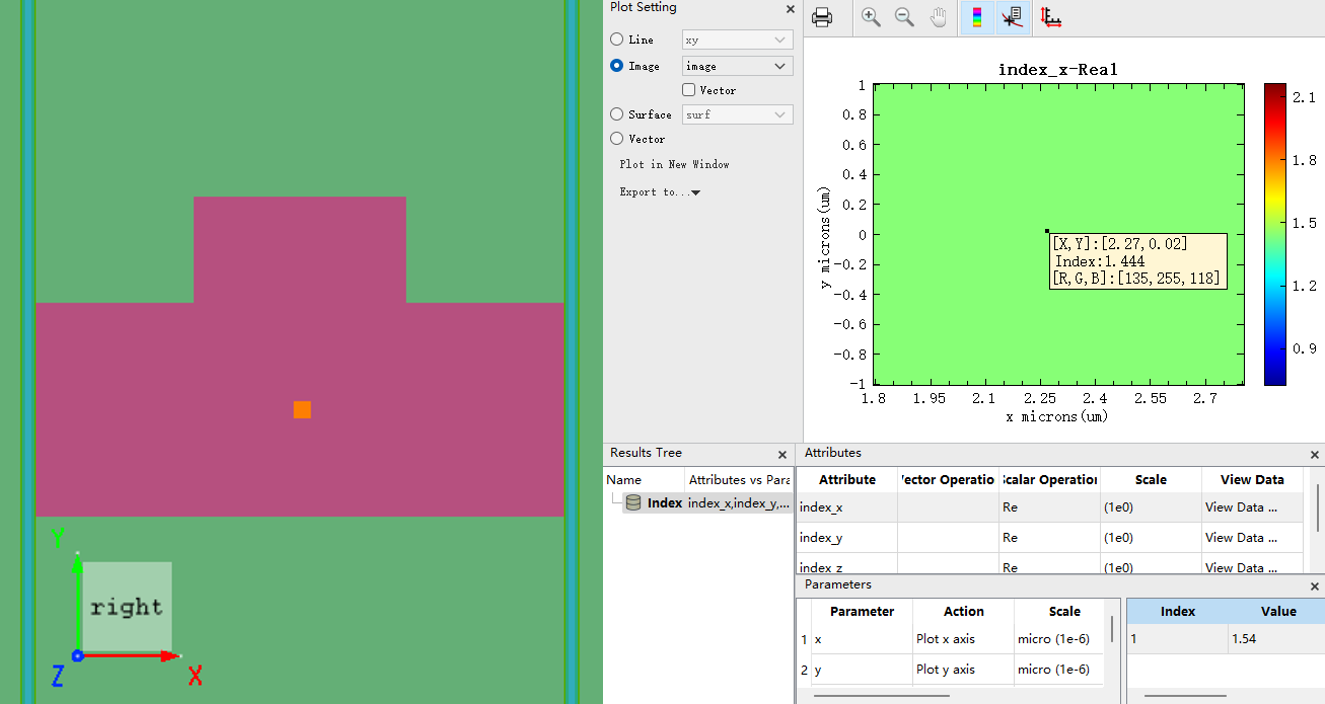Screen dimensions: 1325x704
Task: Select the Line plot radio button
Action: (617, 40)
